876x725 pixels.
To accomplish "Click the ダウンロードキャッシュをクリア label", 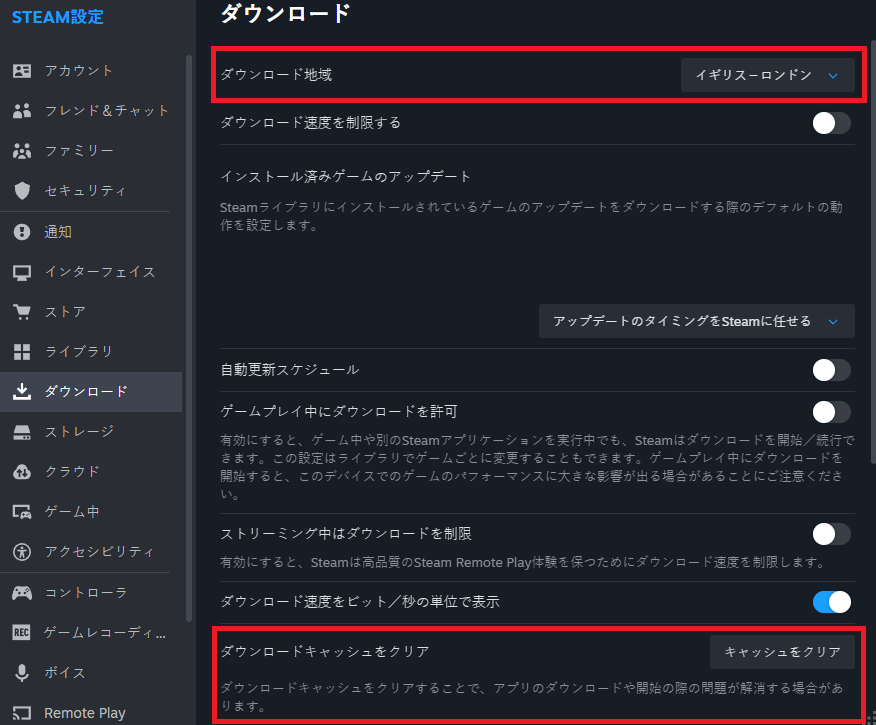I will (325, 651).
